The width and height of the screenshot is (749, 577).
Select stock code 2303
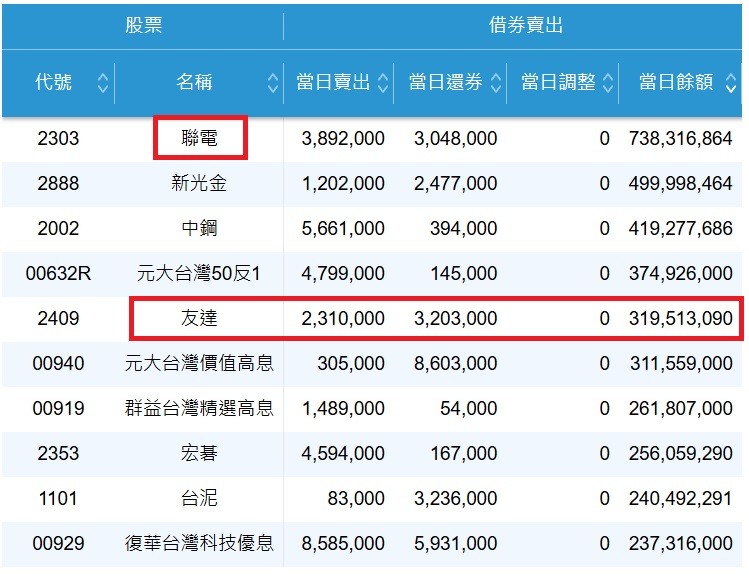[58, 139]
